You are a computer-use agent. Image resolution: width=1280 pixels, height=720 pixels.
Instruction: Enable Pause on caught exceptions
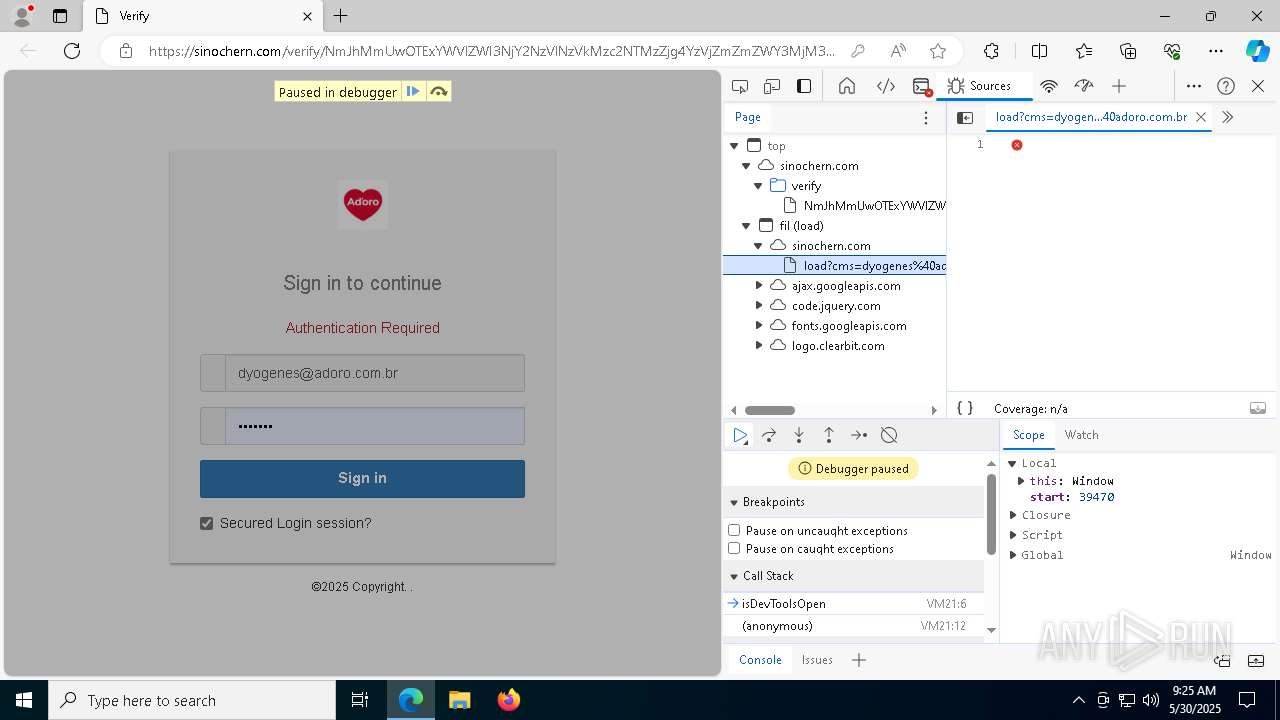coord(734,548)
